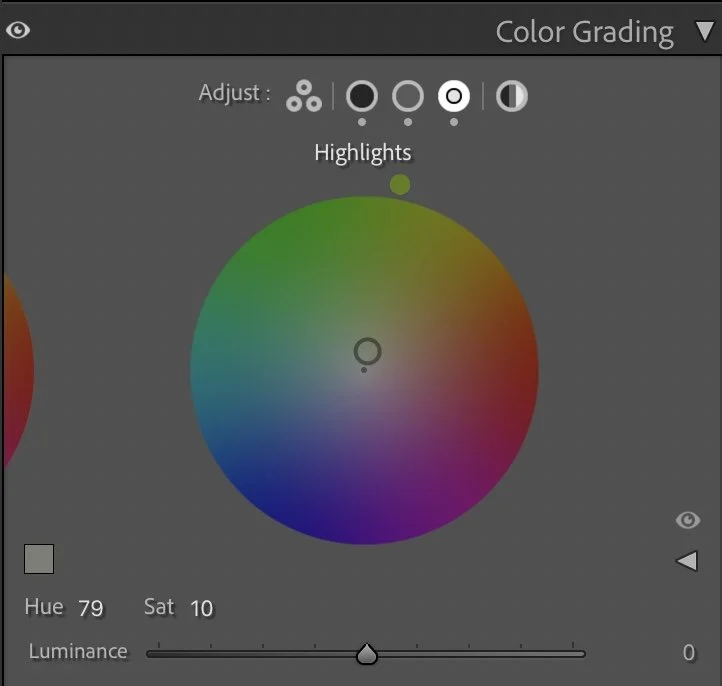The image size is (722, 686).
Task: Click the Luminance value 0 field
Action: pos(689,653)
